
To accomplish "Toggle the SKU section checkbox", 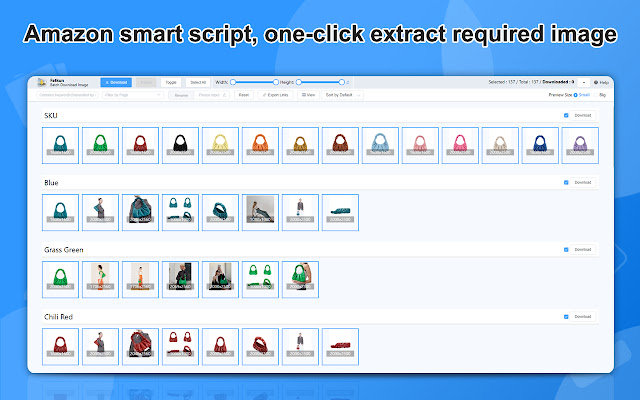I will click(x=566, y=116).
